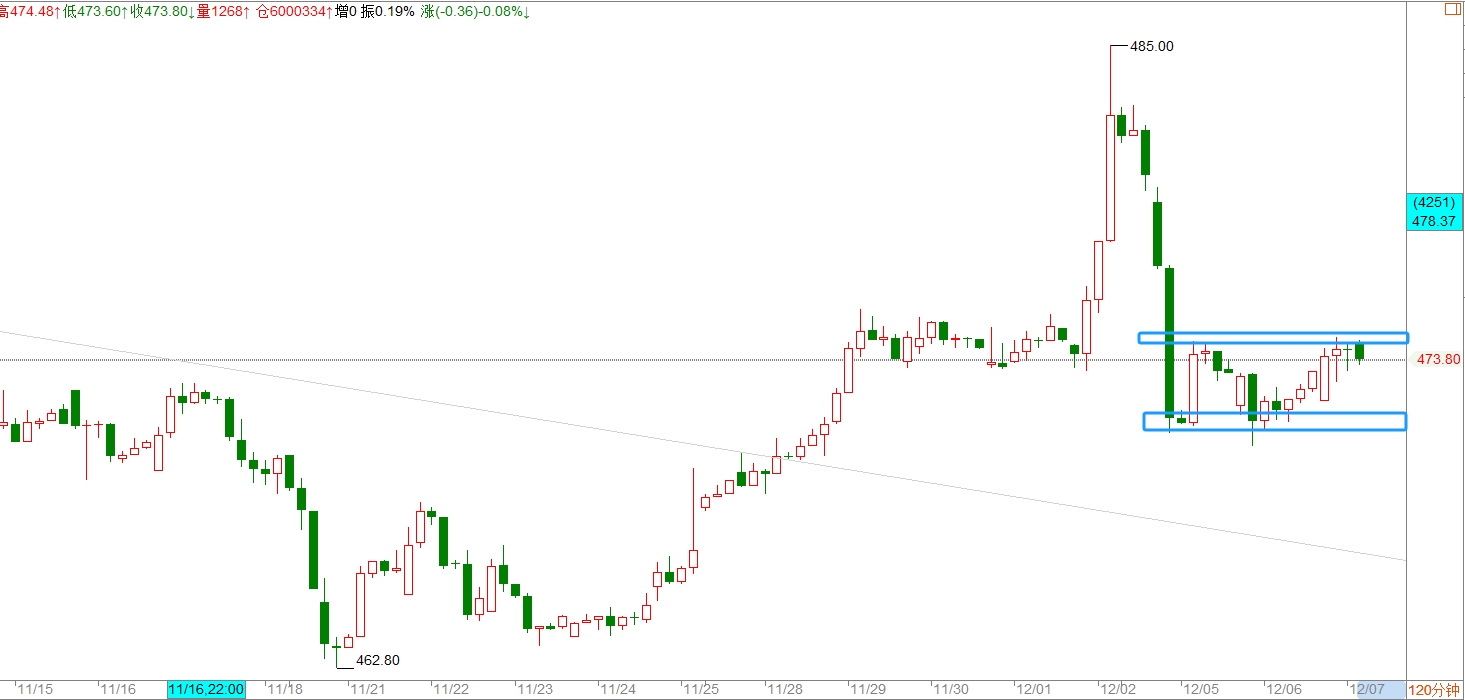The height and width of the screenshot is (700, 1465).
Task: Click the 12/02 date on the time axis
Action: click(x=1118, y=689)
